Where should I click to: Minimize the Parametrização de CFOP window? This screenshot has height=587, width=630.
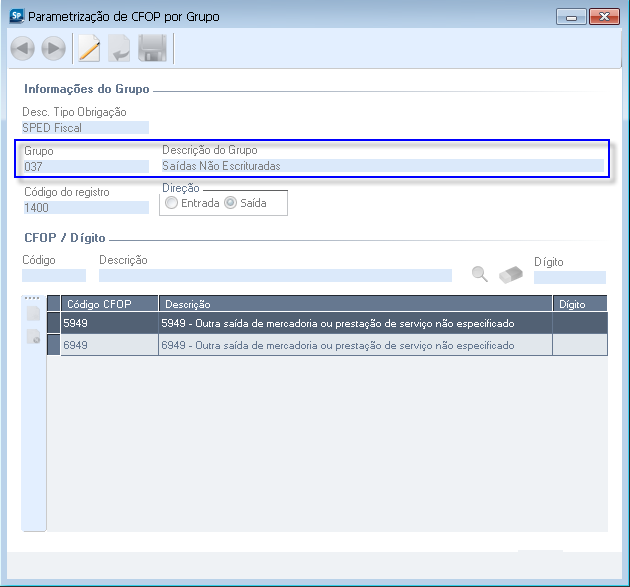click(571, 17)
